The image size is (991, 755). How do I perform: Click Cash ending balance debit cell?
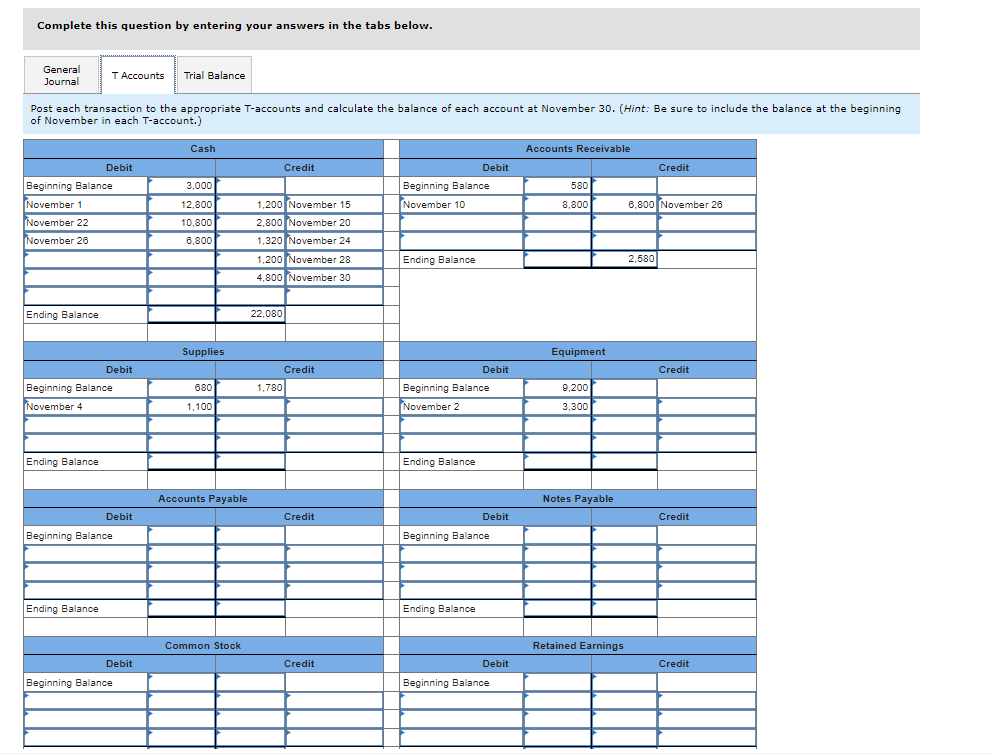(x=181, y=314)
